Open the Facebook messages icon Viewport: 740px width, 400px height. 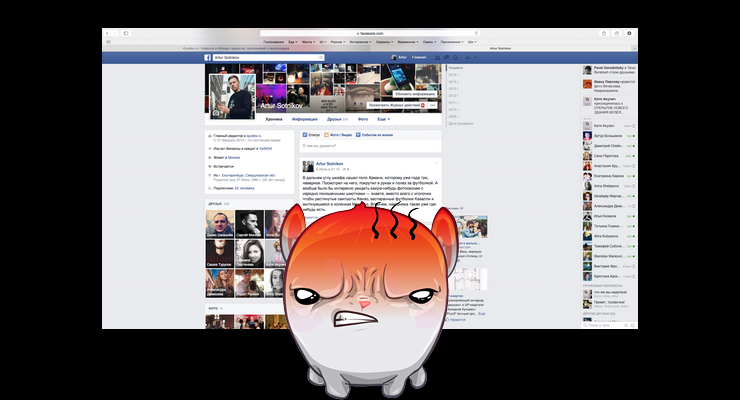coord(446,58)
